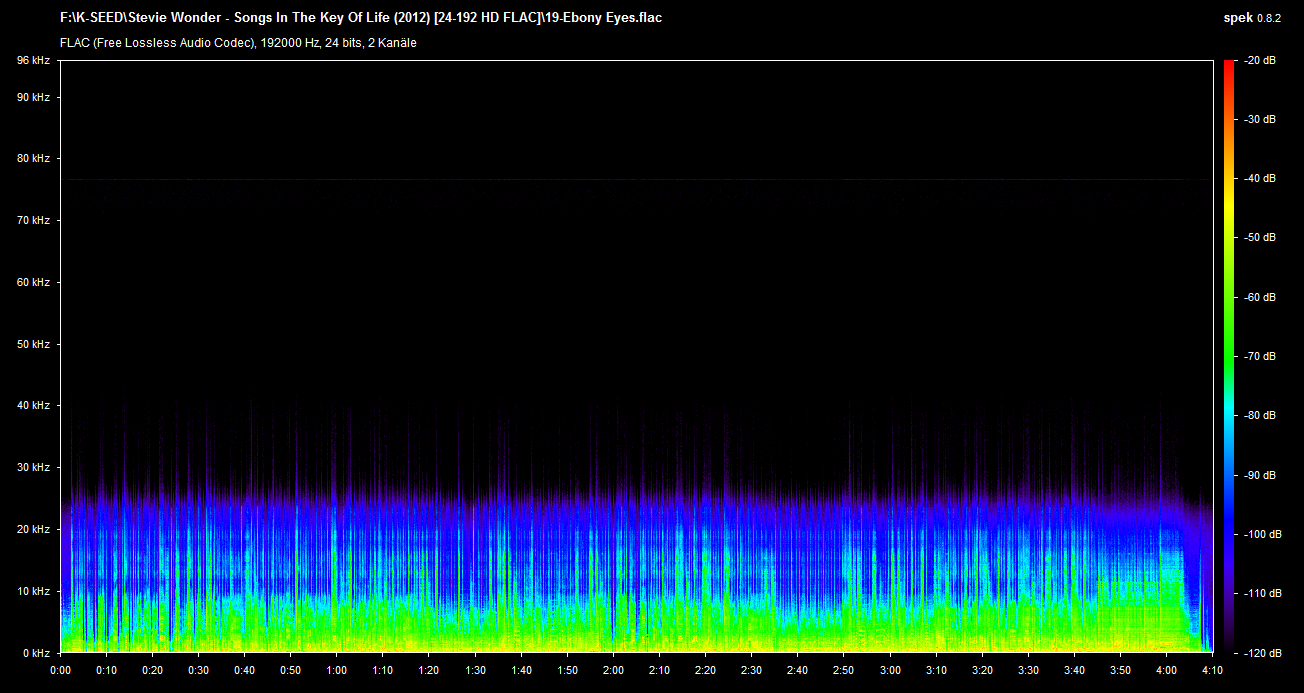This screenshot has width=1304, height=693.
Task: Click the FLAC codec info line
Action: tap(238, 43)
